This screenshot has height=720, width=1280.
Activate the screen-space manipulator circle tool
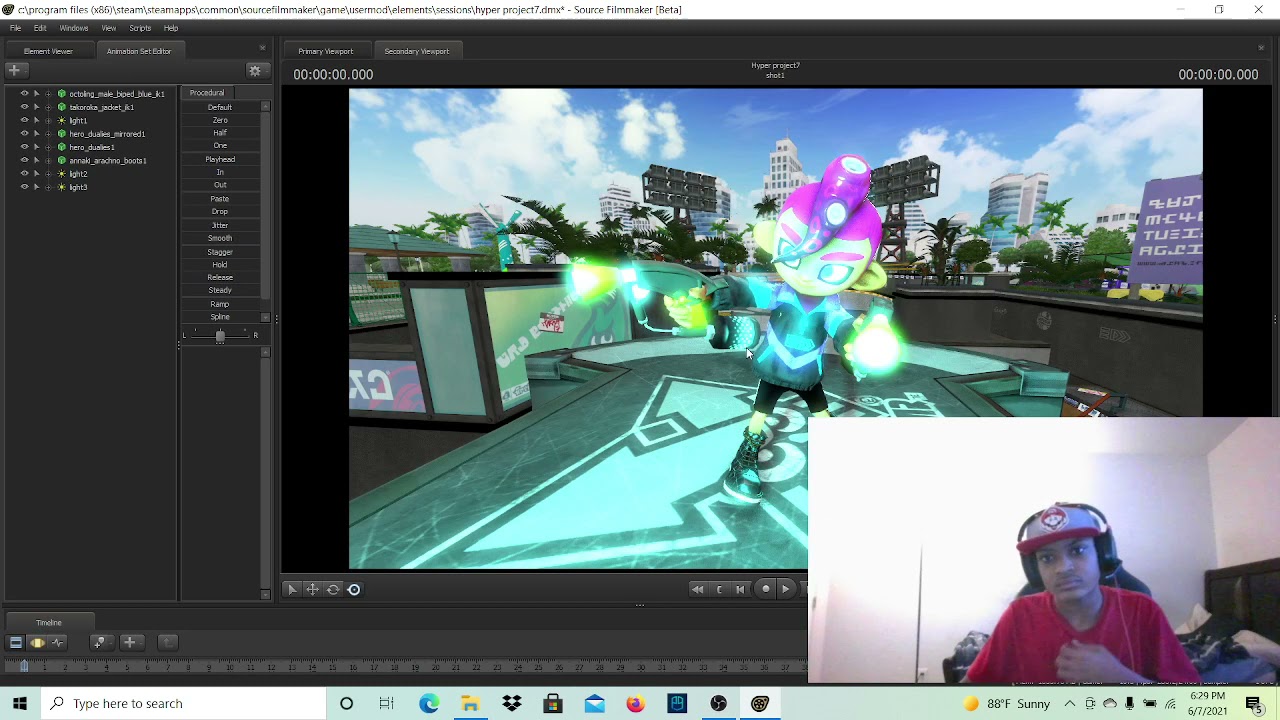coord(354,590)
